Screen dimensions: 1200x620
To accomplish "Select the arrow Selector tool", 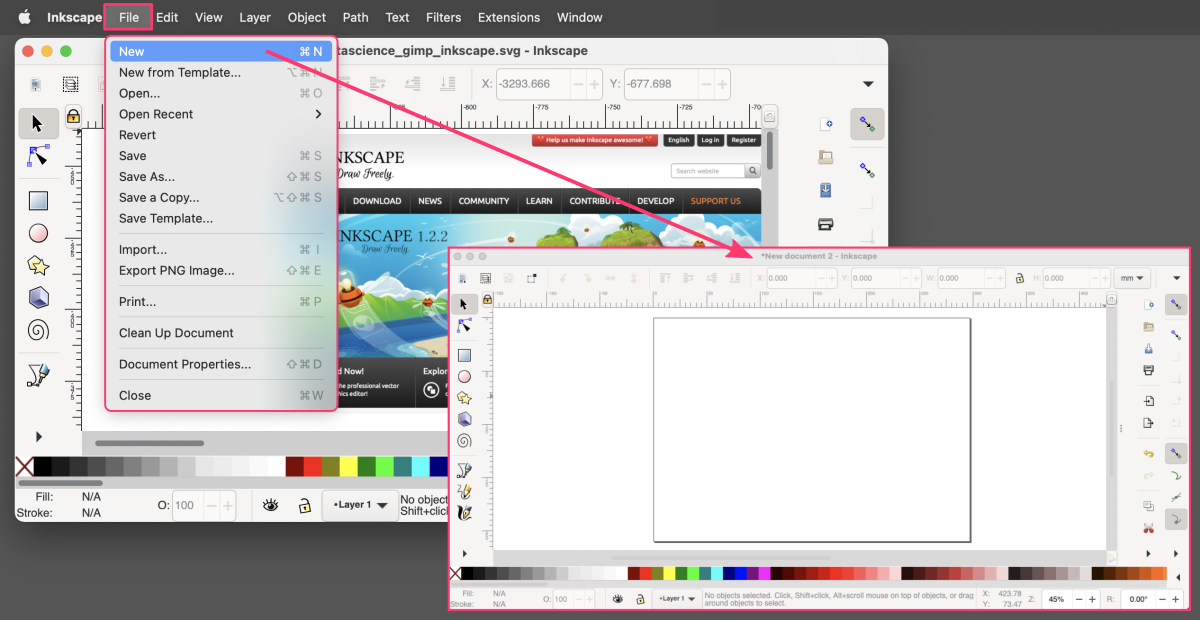I will tap(38, 124).
